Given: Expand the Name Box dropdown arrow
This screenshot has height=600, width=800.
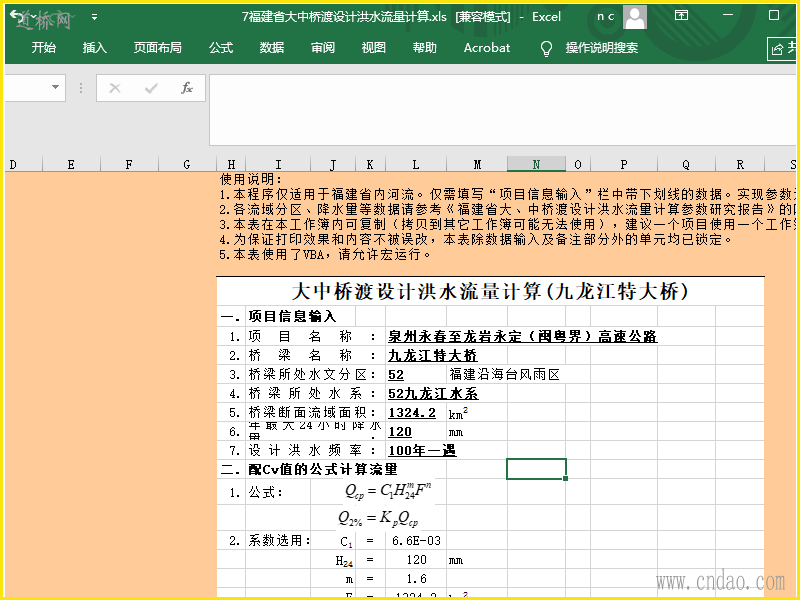Looking at the screenshot, I should click(x=55, y=87).
